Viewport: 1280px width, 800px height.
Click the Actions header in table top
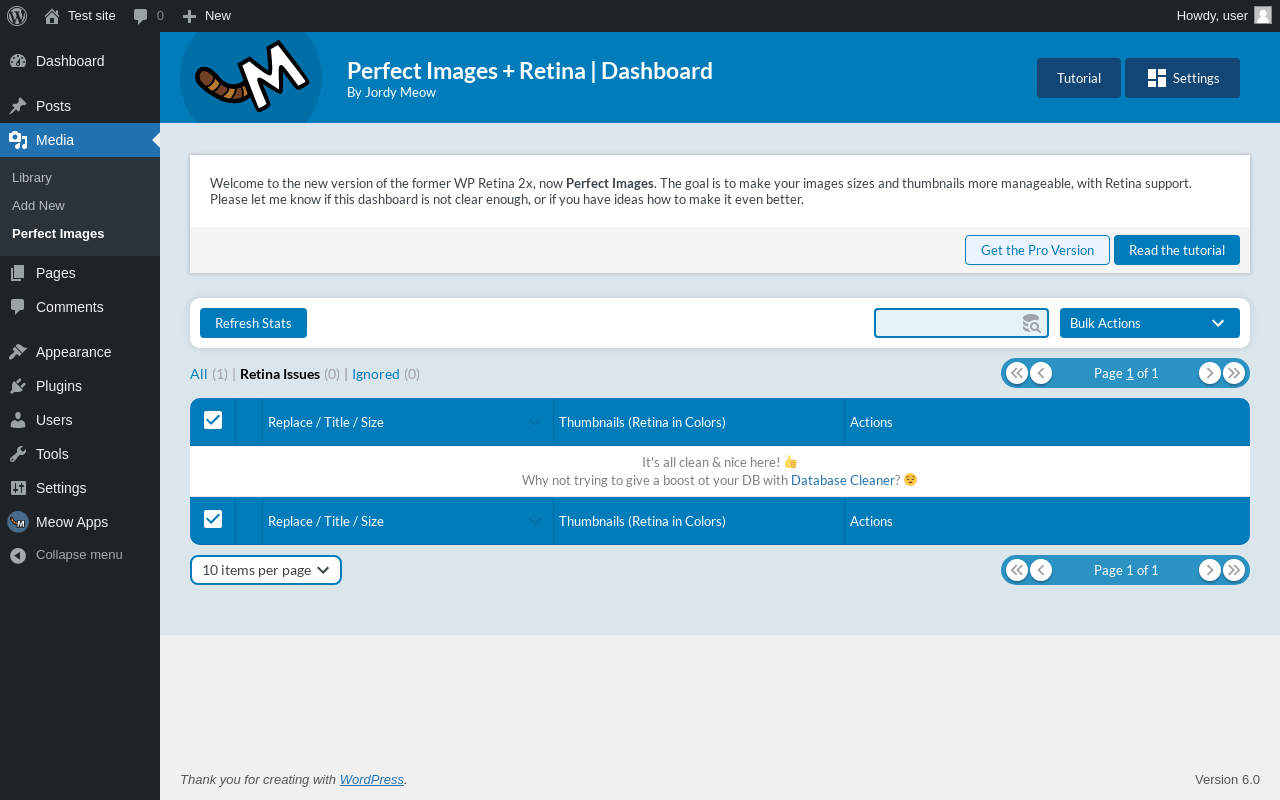[x=871, y=422]
